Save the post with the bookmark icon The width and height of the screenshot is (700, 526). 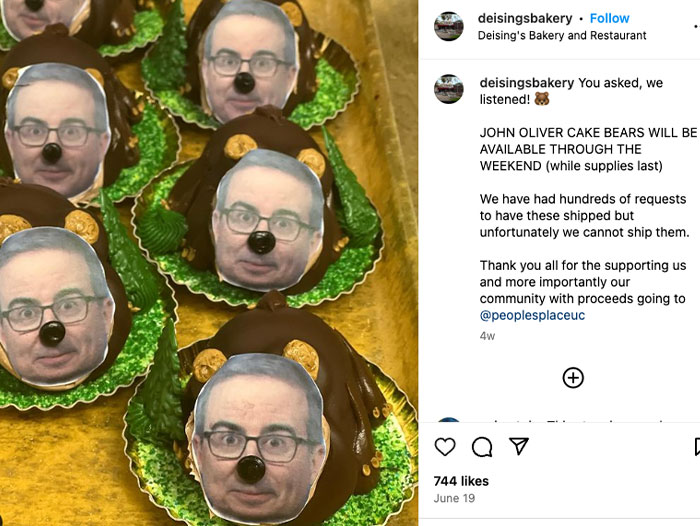click(x=696, y=447)
